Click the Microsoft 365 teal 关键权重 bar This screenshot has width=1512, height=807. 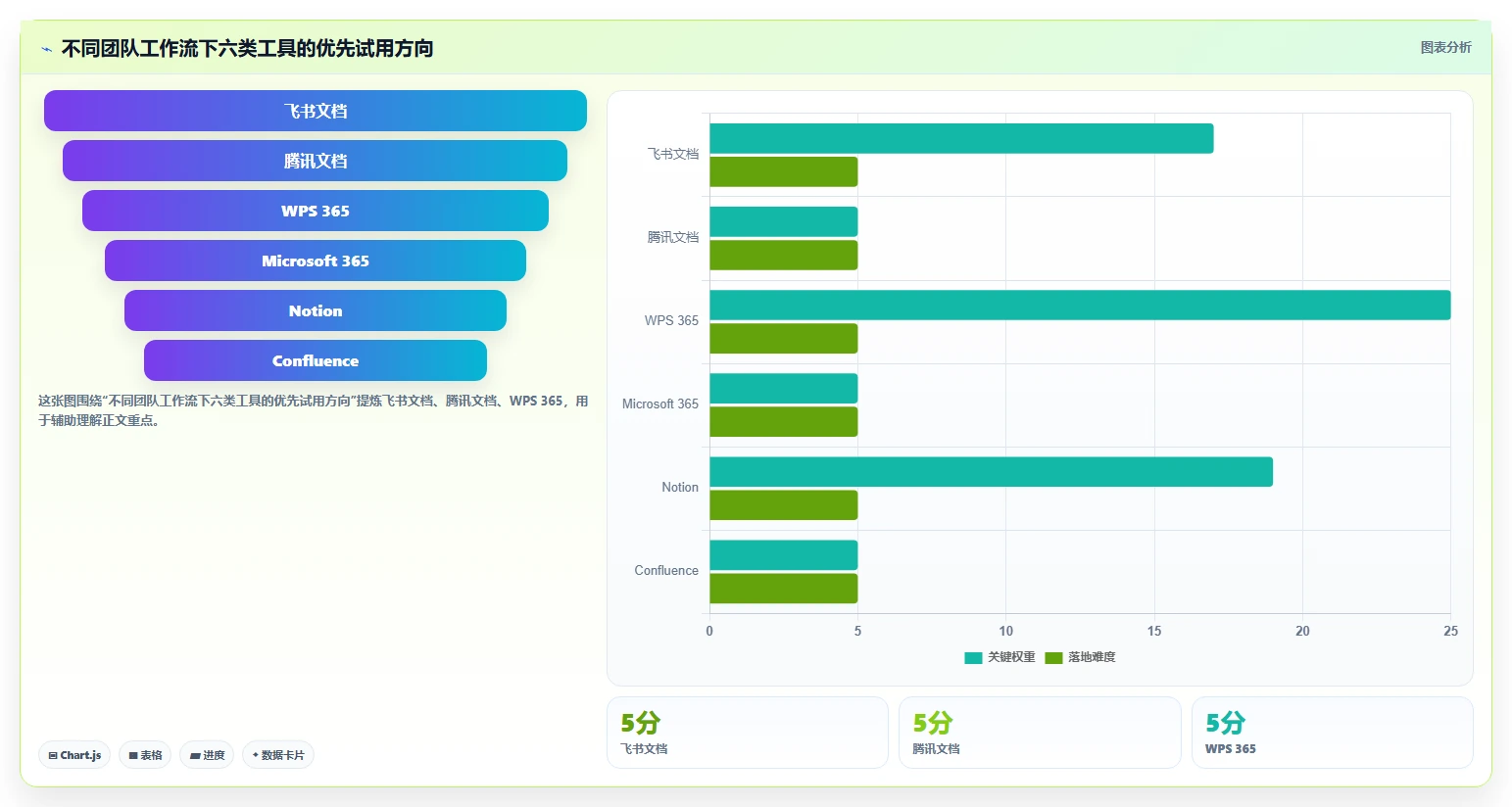(x=784, y=388)
